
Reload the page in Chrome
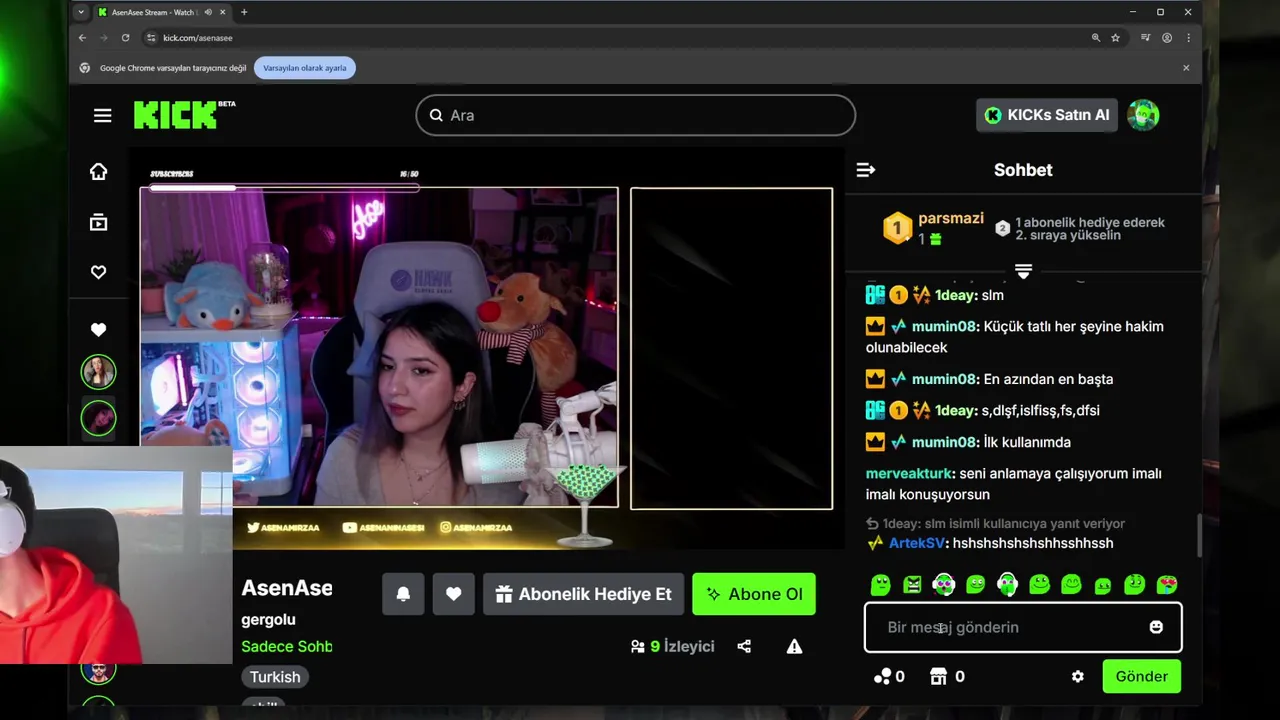click(x=125, y=38)
